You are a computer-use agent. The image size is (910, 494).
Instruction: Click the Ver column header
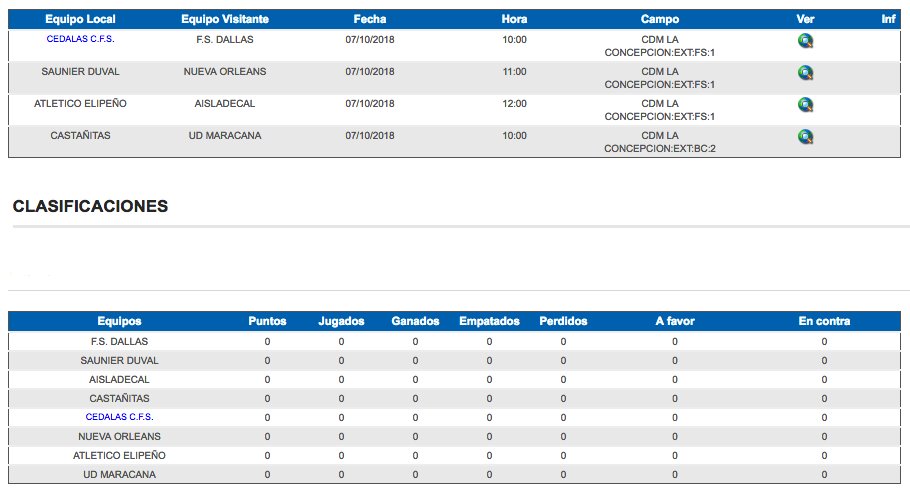click(805, 19)
